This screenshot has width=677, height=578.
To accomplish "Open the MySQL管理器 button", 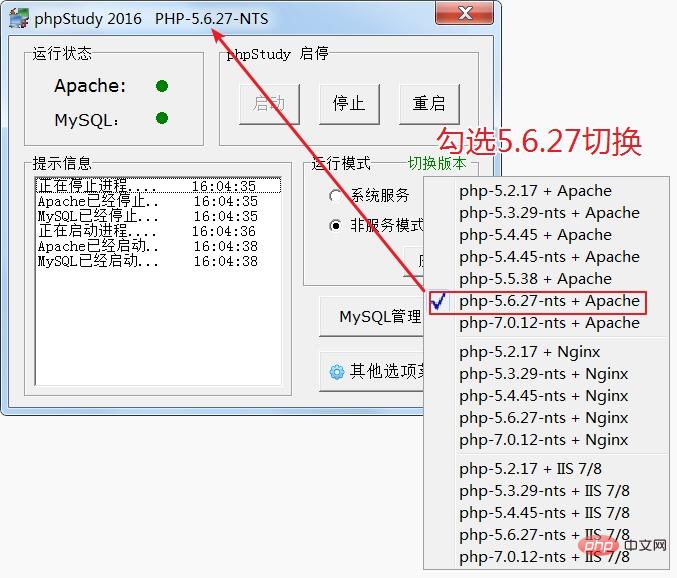I will [x=372, y=316].
